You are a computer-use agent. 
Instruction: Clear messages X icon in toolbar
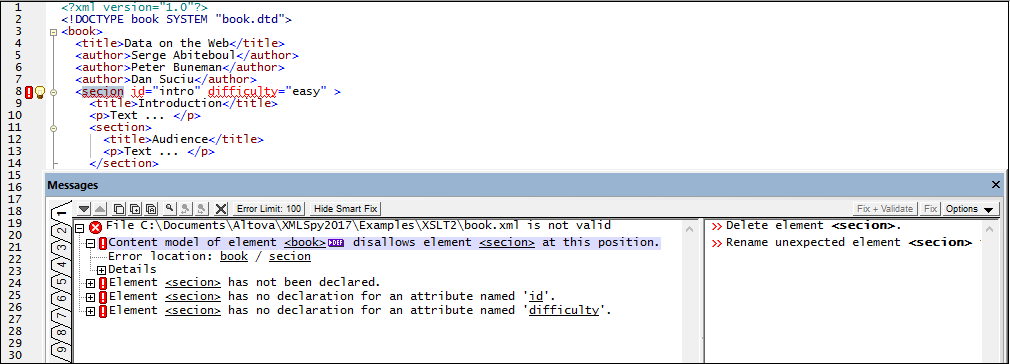click(x=221, y=209)
